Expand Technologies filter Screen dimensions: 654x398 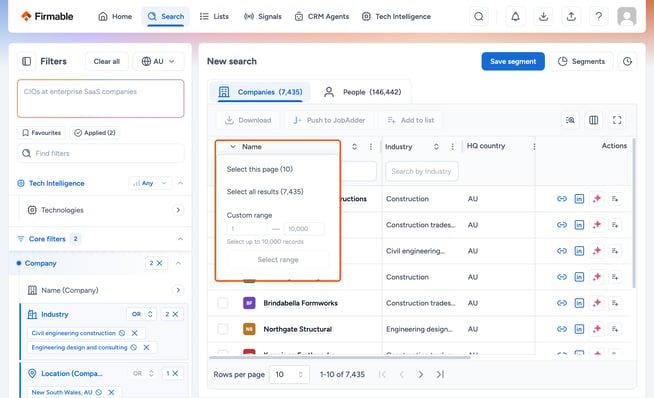pyautogui.click(x=178, y=210)
